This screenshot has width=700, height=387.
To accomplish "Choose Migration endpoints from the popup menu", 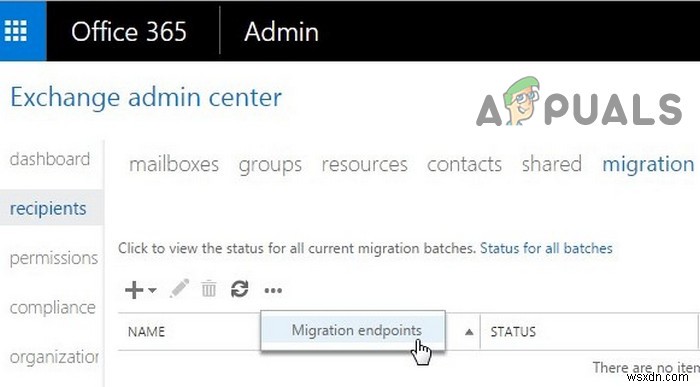I will click(x=353, y=330).
